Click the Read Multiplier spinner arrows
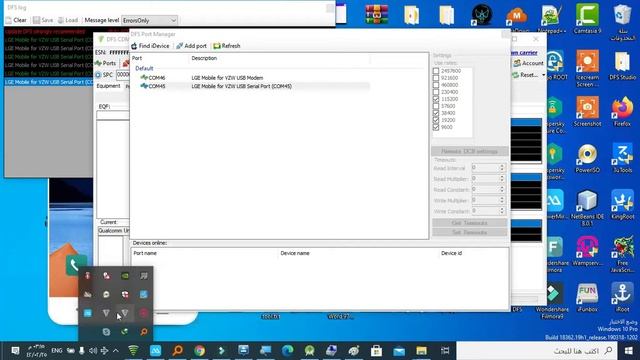Viewport: 640px width, 360px height. pyautogui.click(x=502, y=179)
